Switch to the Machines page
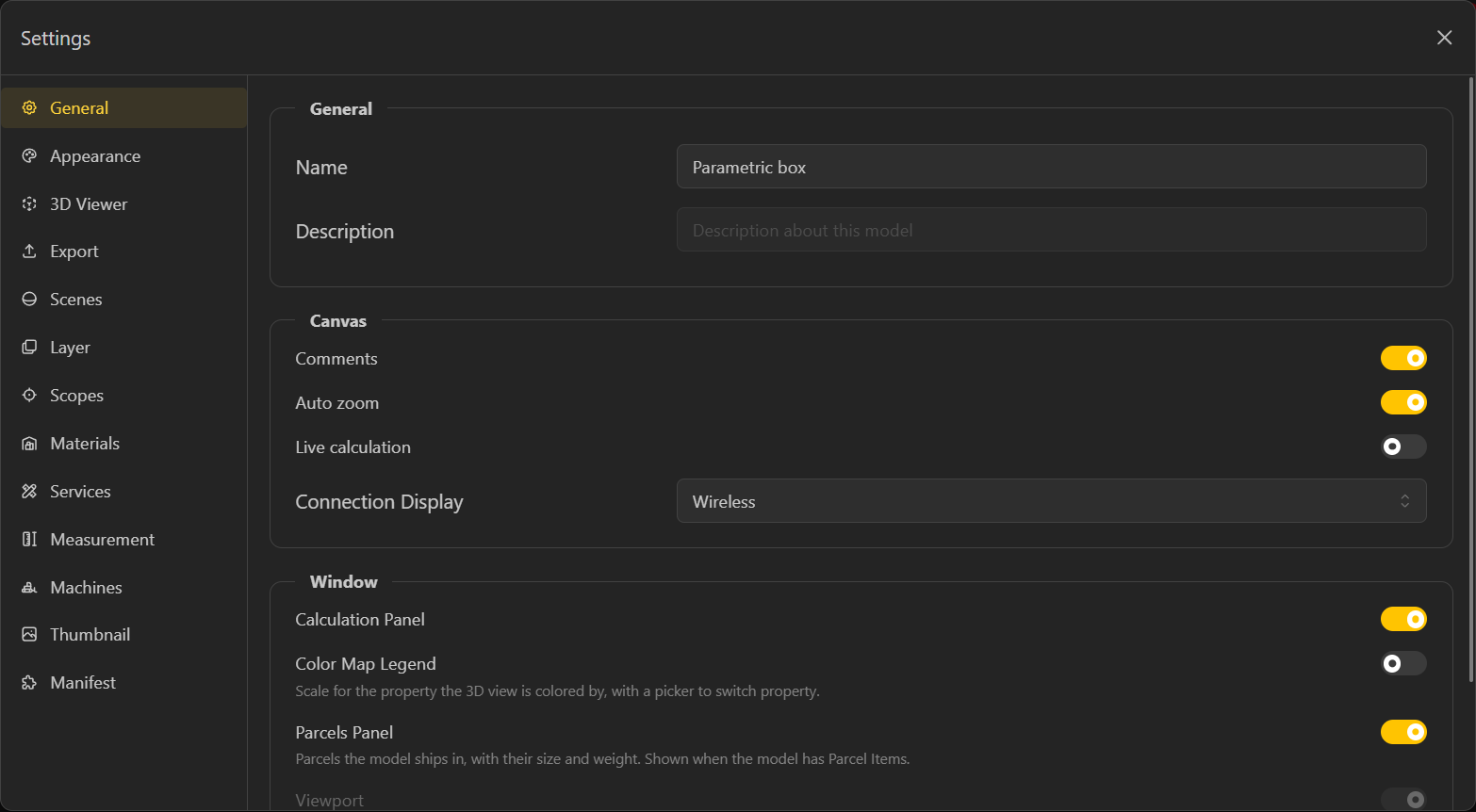The image size is (1476, 812). [124, 588]
